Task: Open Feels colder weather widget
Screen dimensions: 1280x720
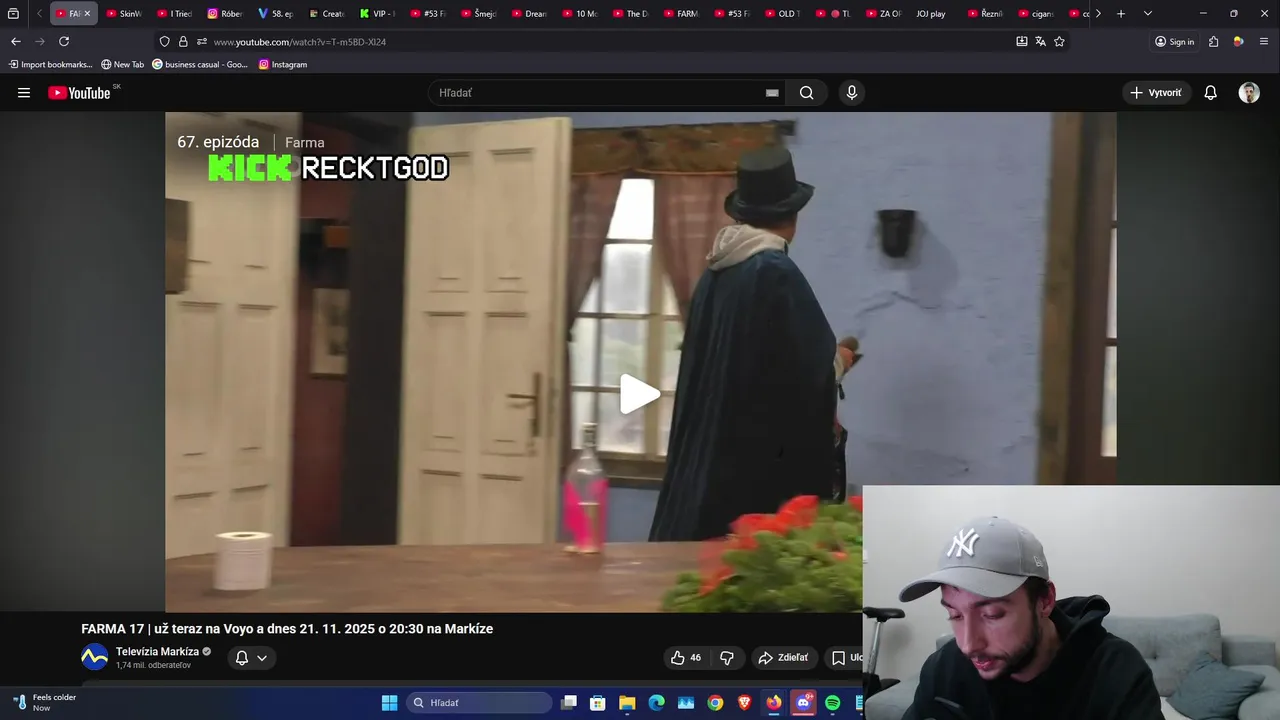Action: click(x=45, y=703)
